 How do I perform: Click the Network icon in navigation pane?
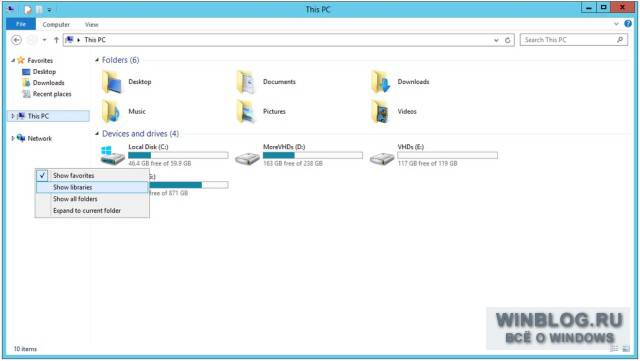tap(21, 138)
